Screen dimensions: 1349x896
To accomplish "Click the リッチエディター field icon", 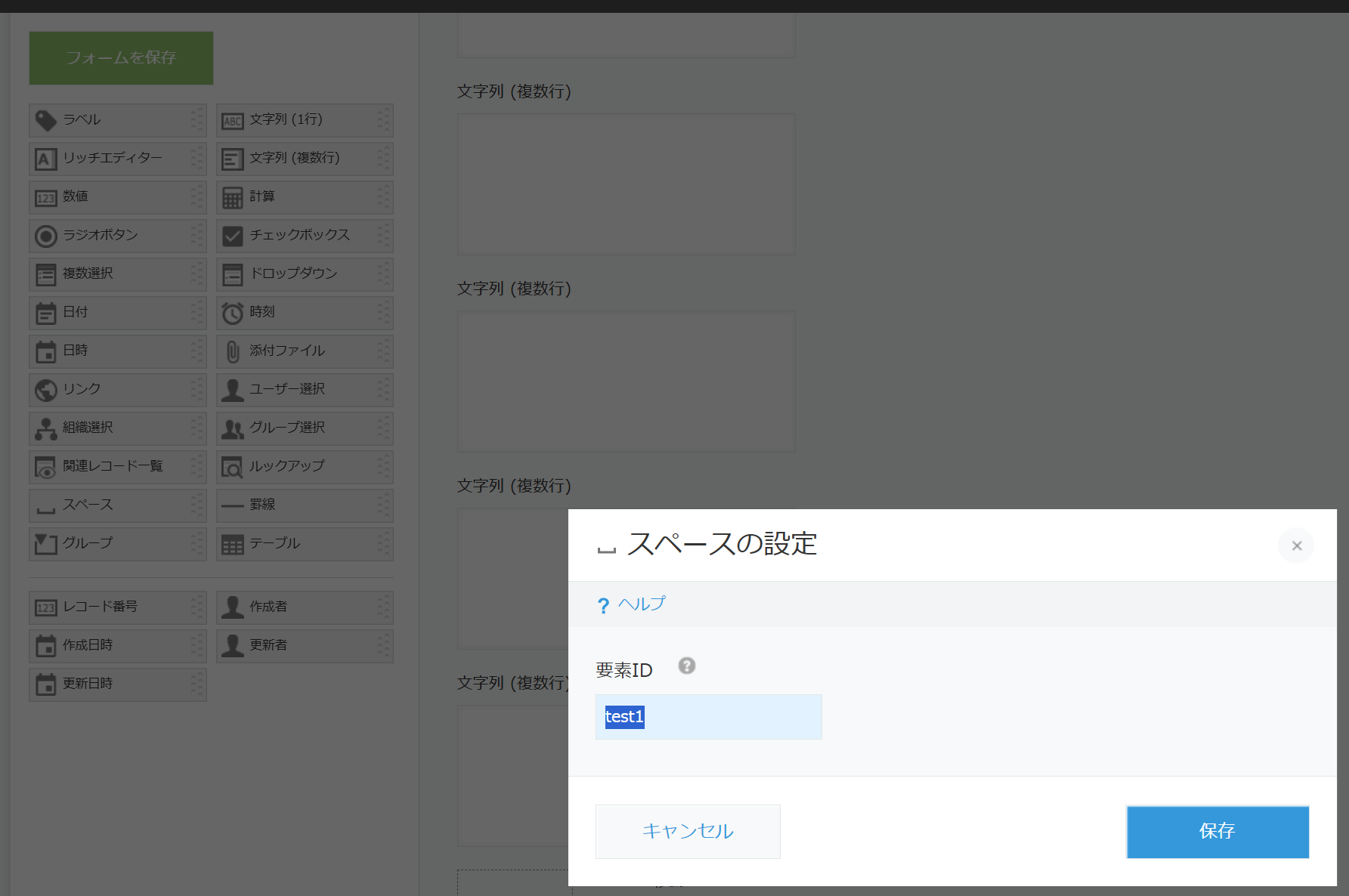I will [46, 159].
